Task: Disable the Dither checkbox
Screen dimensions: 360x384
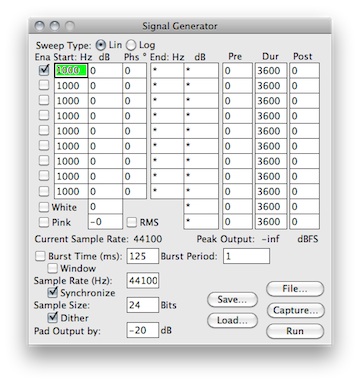Action: [x=52, y=317]
